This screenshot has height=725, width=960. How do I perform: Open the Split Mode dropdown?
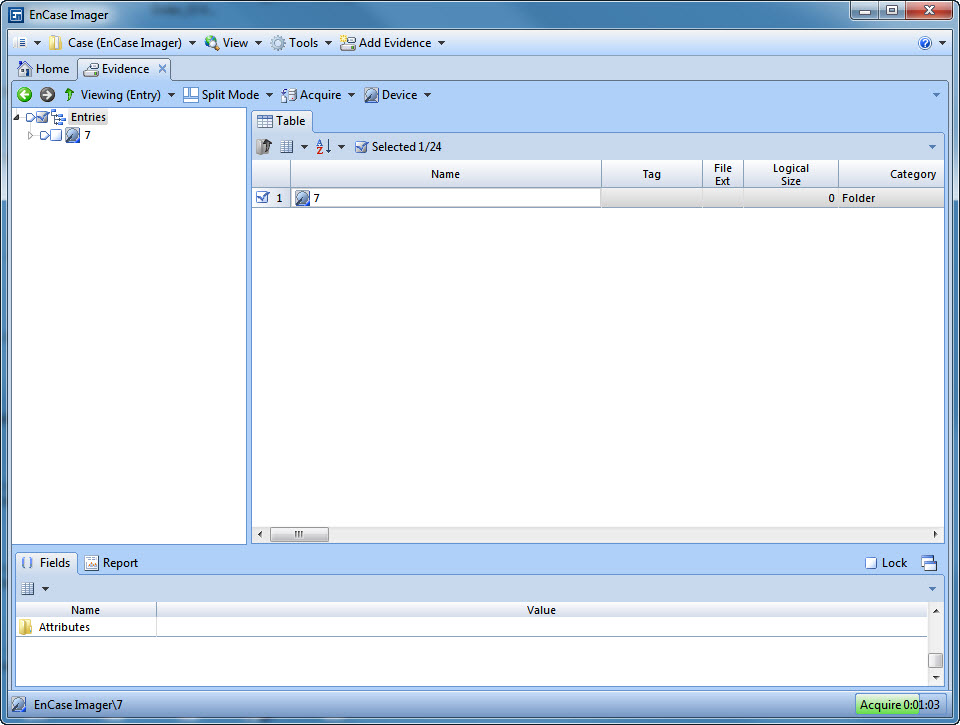click(x=229, y=95)
